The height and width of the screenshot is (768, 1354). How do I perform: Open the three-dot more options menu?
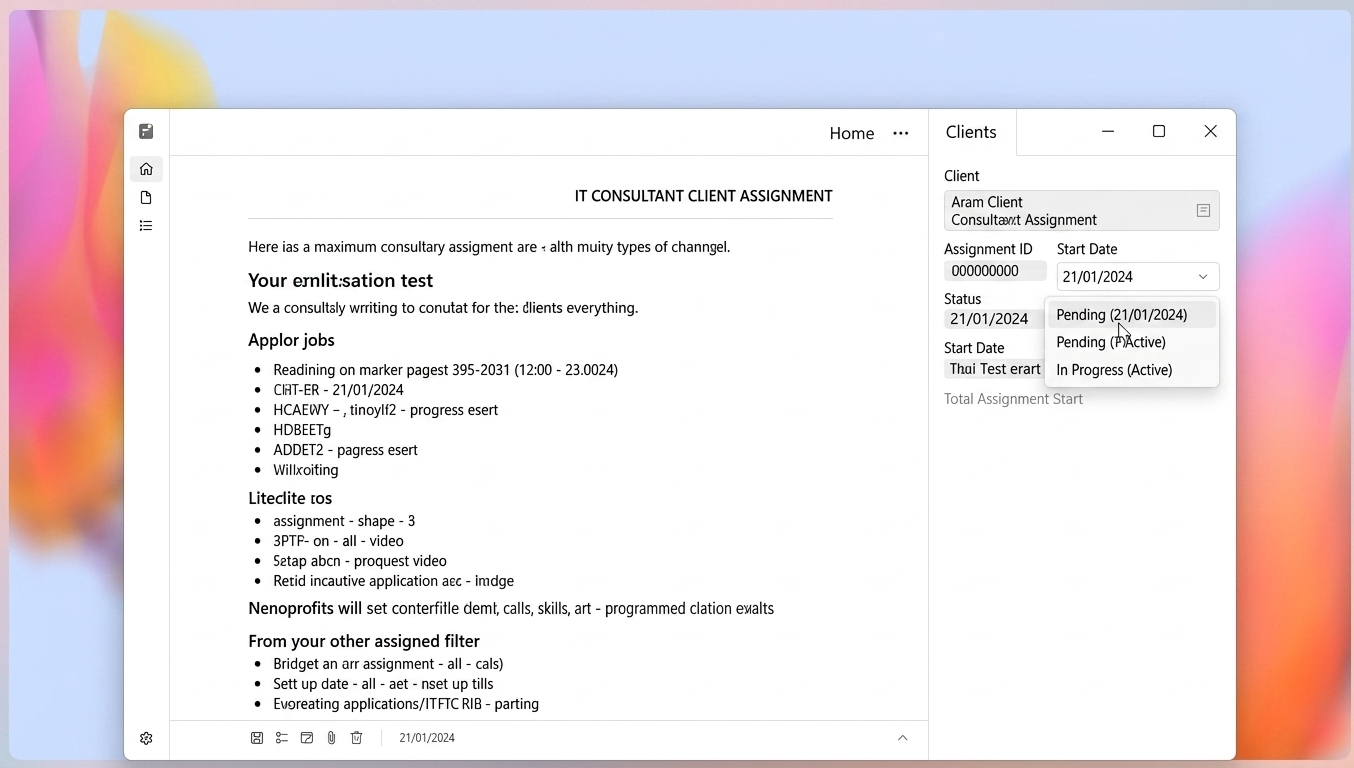[901, 133]
